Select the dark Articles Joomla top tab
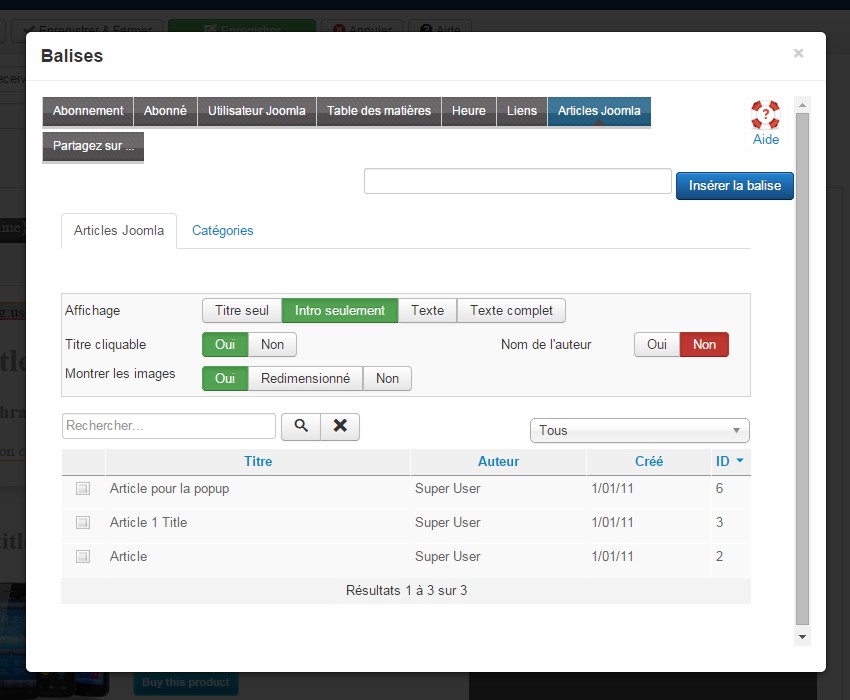The width and height of the screenshot is (850, 700). pos(599,111)
